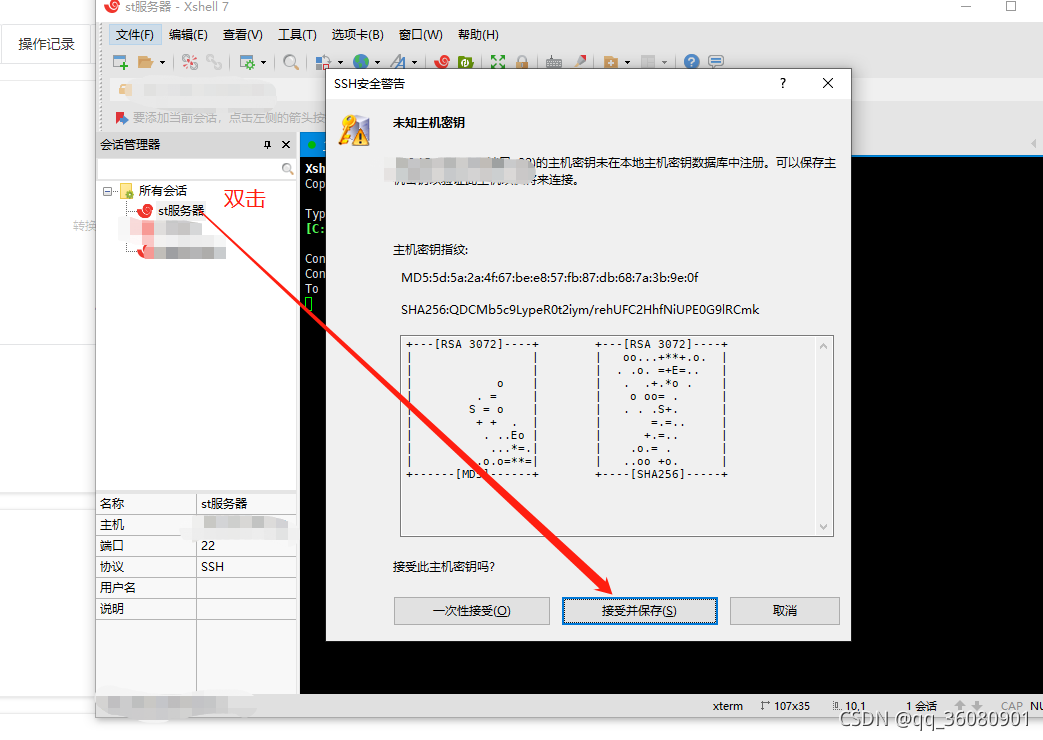This screenshot has width=1043, height=740.
Task: Focus the session manager search field
Action: (x=190, y=168)
